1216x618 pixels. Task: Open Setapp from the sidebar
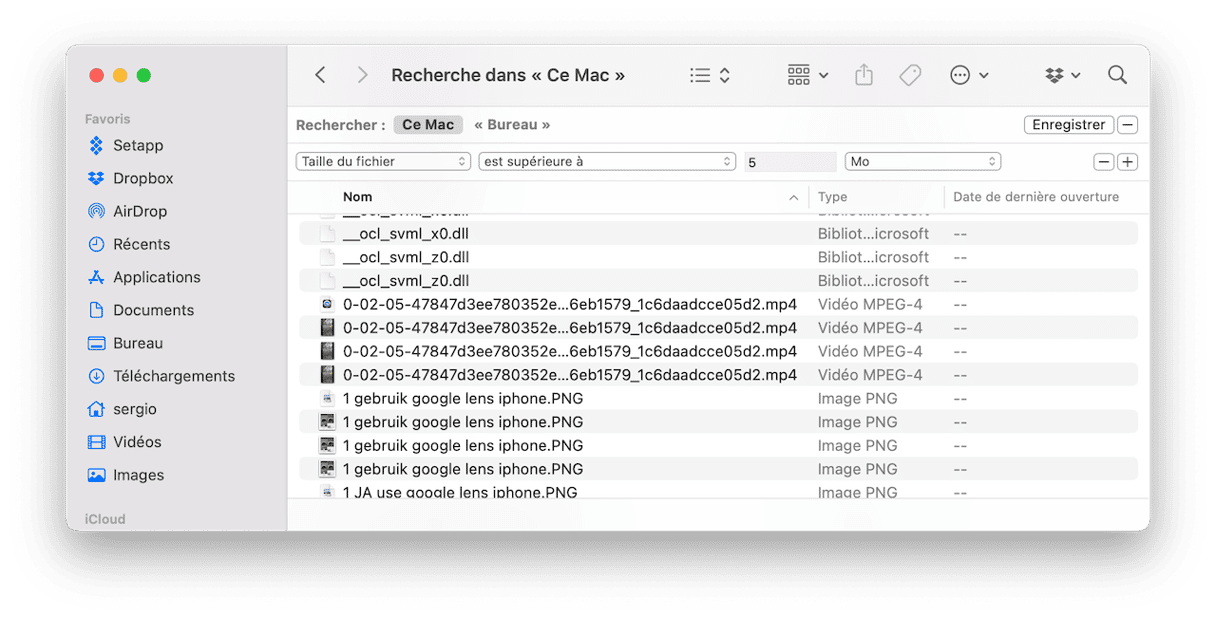[x=137, y=145]
